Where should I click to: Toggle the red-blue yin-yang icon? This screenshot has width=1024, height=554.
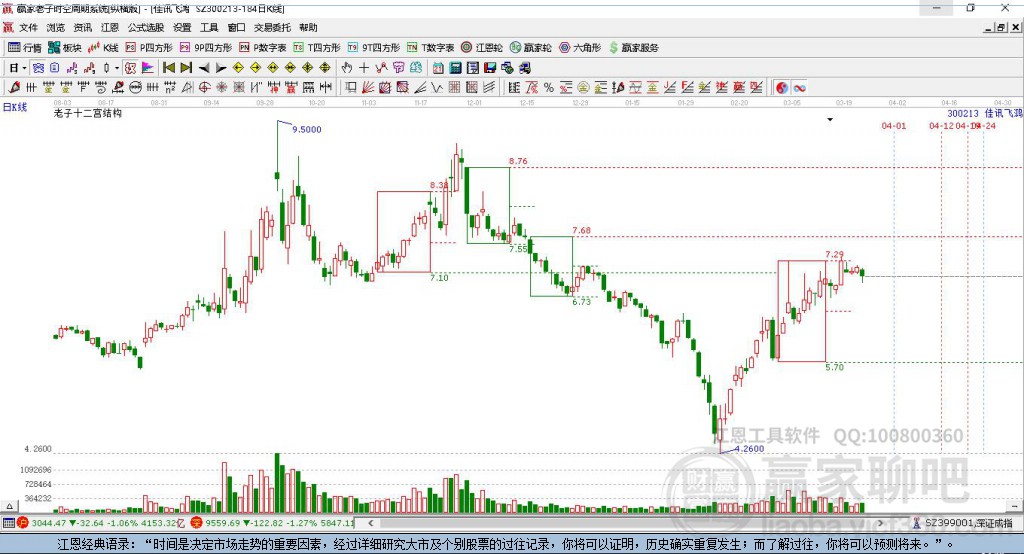(x=782, y=88)
